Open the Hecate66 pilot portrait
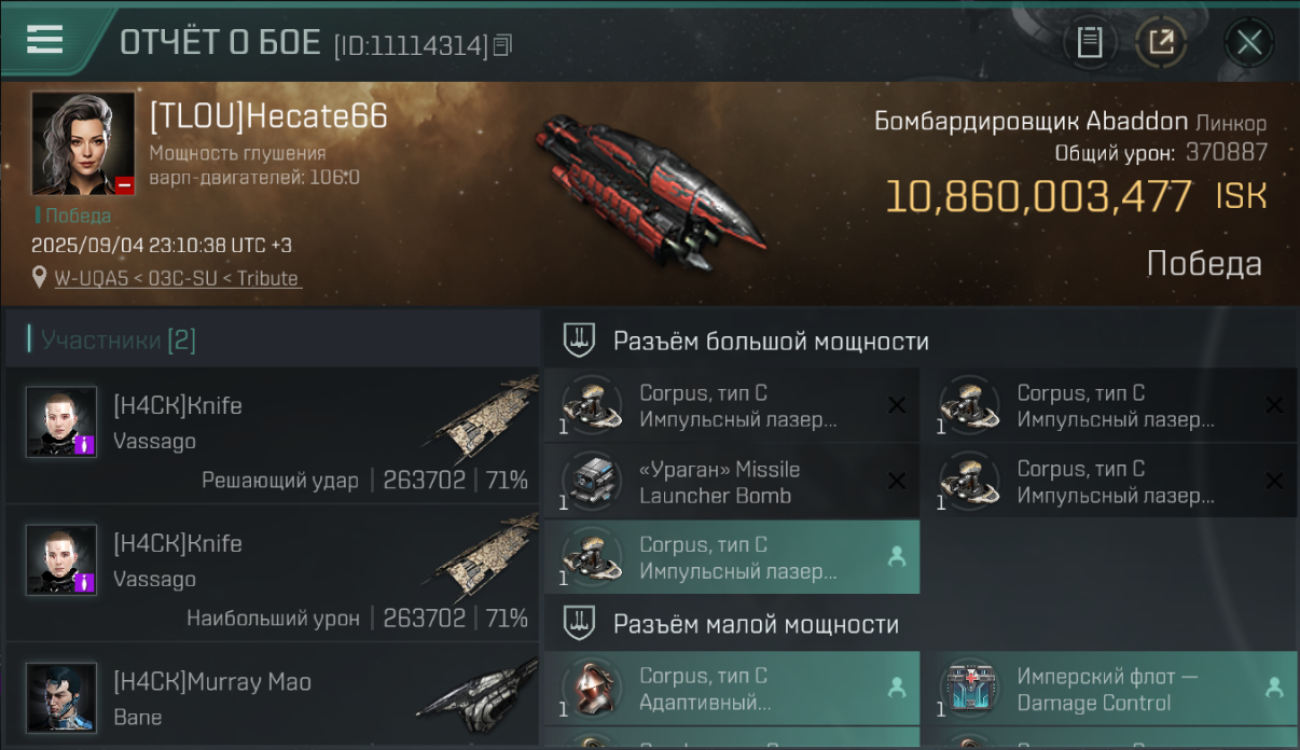Screen dimensions: 1300x750 (x=83, y=144)
